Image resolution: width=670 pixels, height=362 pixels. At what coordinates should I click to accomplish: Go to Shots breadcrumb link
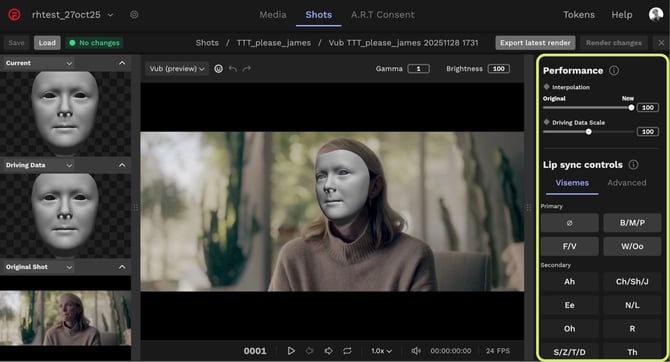(207, 43)
